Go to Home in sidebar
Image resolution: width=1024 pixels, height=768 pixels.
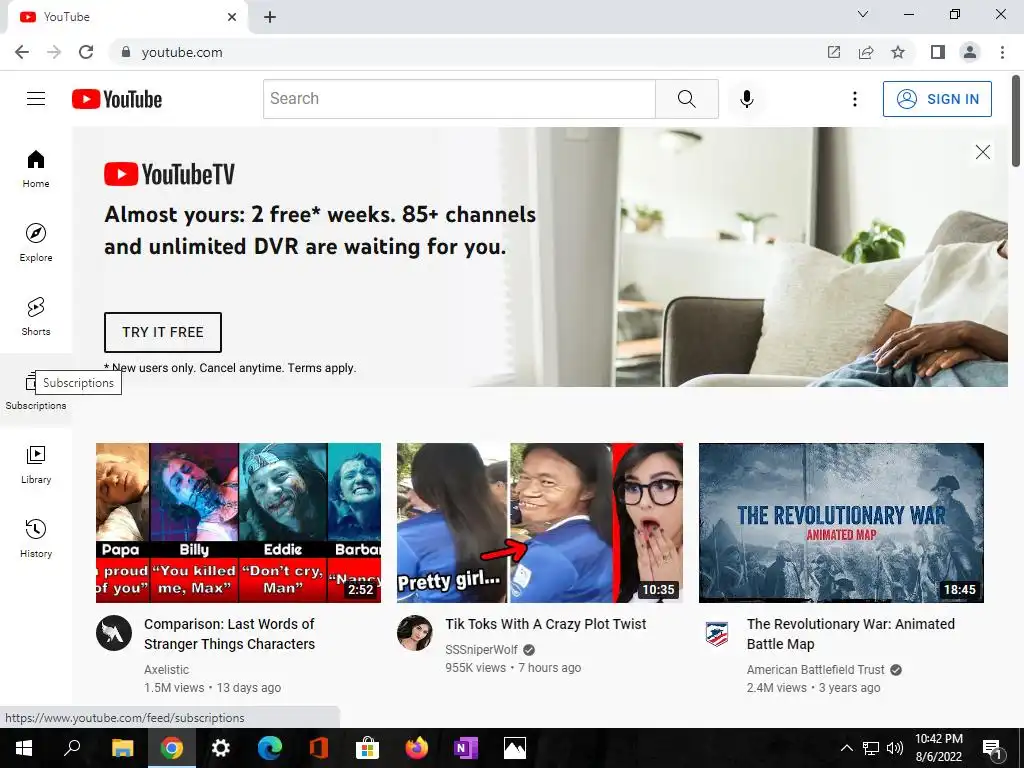pyautogui.click(x=36, y=168)
